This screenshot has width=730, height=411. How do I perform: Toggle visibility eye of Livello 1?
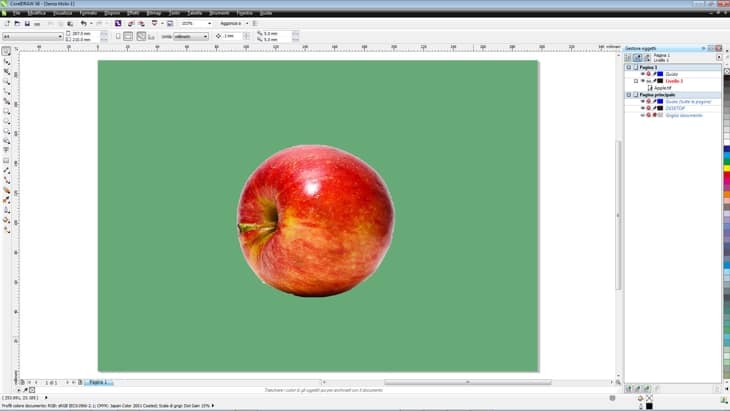[642, 81]
